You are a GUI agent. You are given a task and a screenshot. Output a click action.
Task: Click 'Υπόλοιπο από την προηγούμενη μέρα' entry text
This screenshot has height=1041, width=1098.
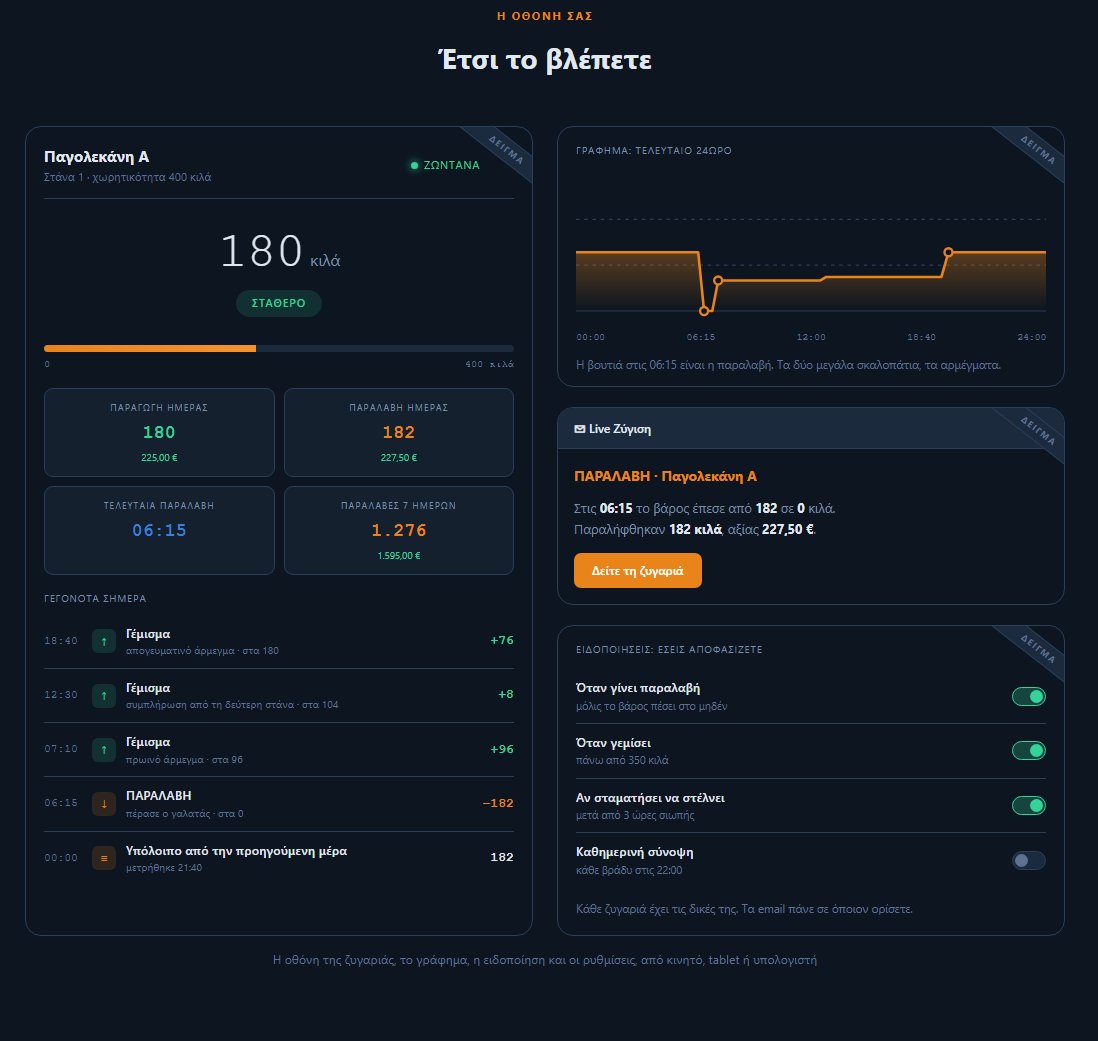pos(237,851)
